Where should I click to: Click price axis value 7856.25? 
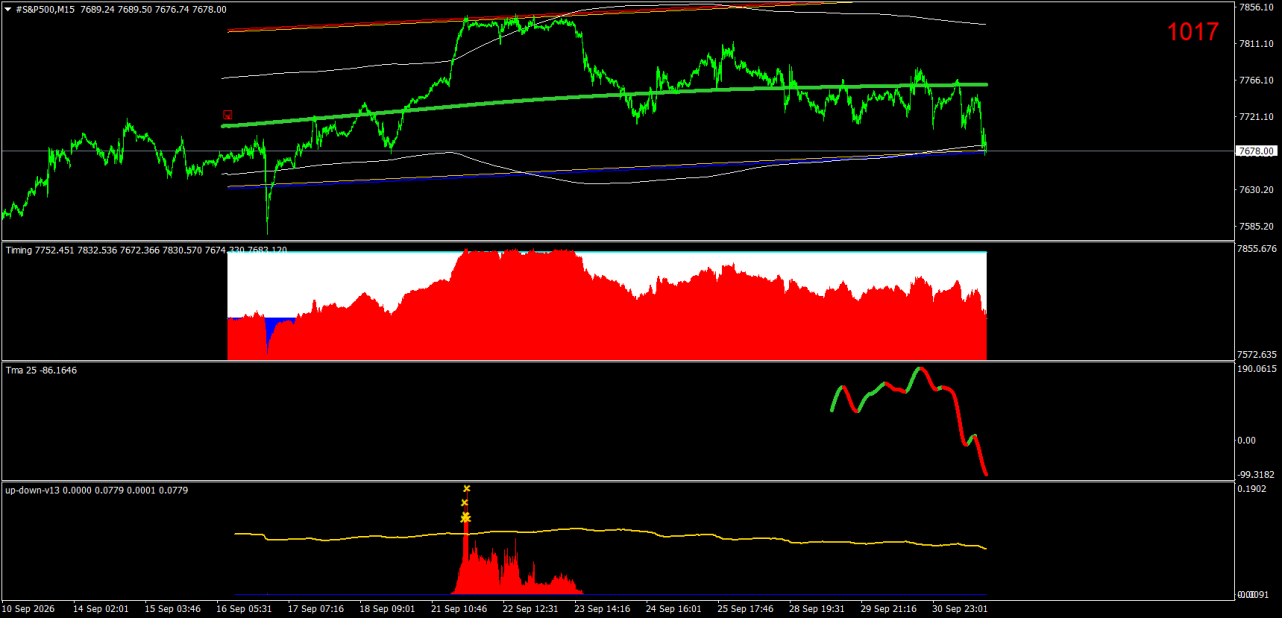tap(1255, 7)
